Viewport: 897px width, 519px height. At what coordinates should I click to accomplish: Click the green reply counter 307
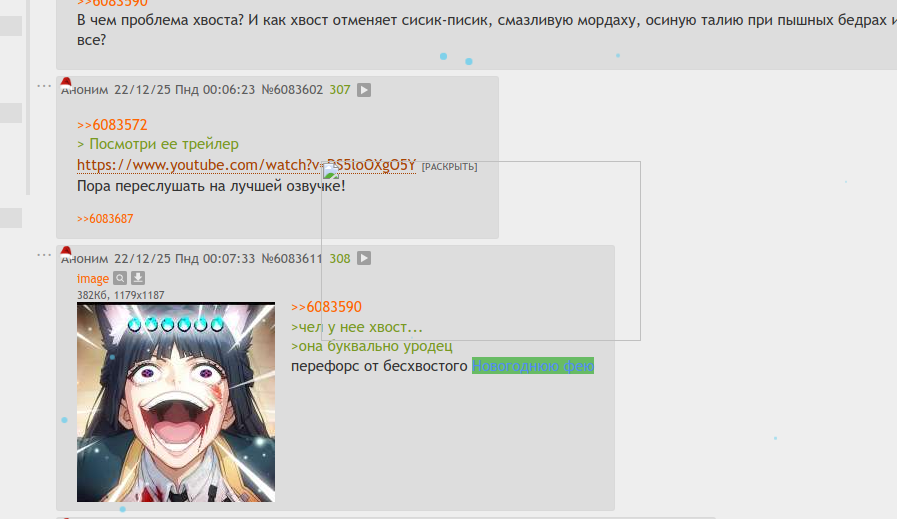coord(340,90)
